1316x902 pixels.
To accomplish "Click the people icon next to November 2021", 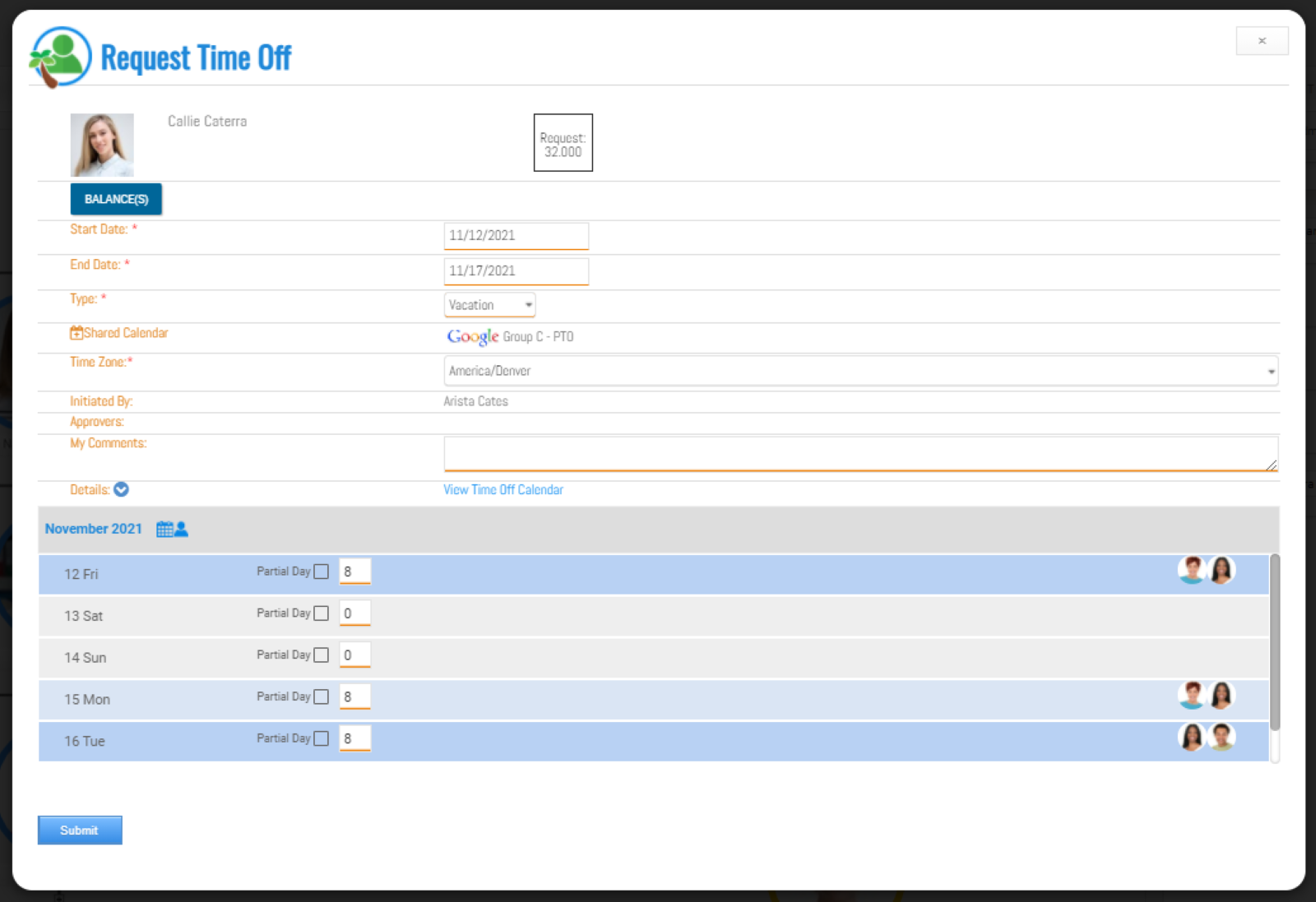I will coord(182,529).
